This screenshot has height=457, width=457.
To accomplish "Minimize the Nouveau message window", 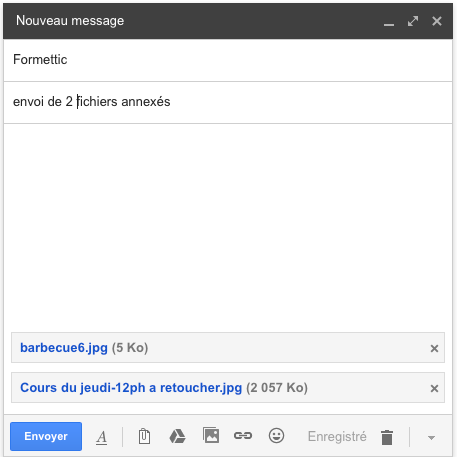I will 389,22.
